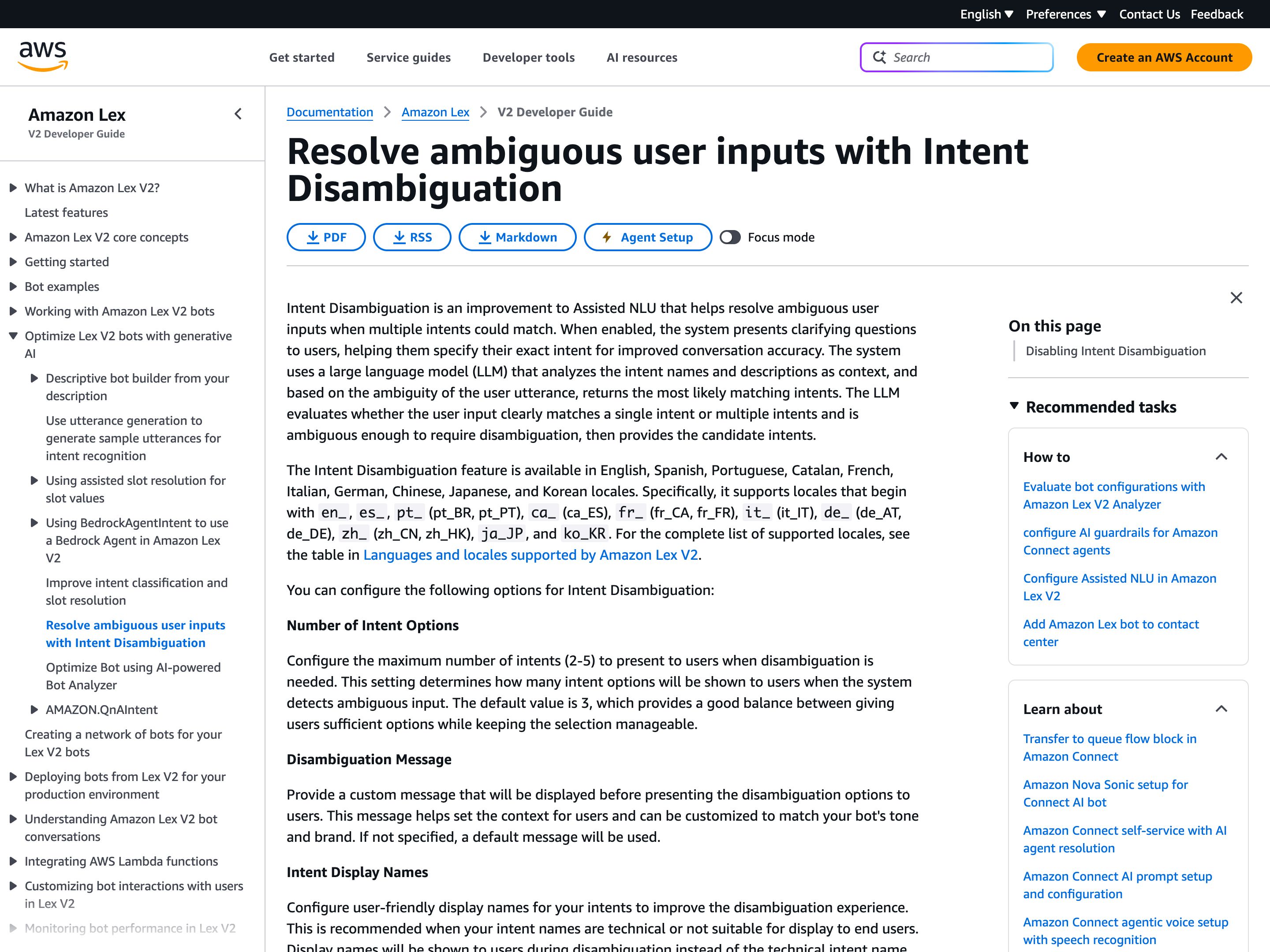Open the RSS feed button
Image resolution: width=1270 pixels, height=952 pixels.
click(412, 237)
